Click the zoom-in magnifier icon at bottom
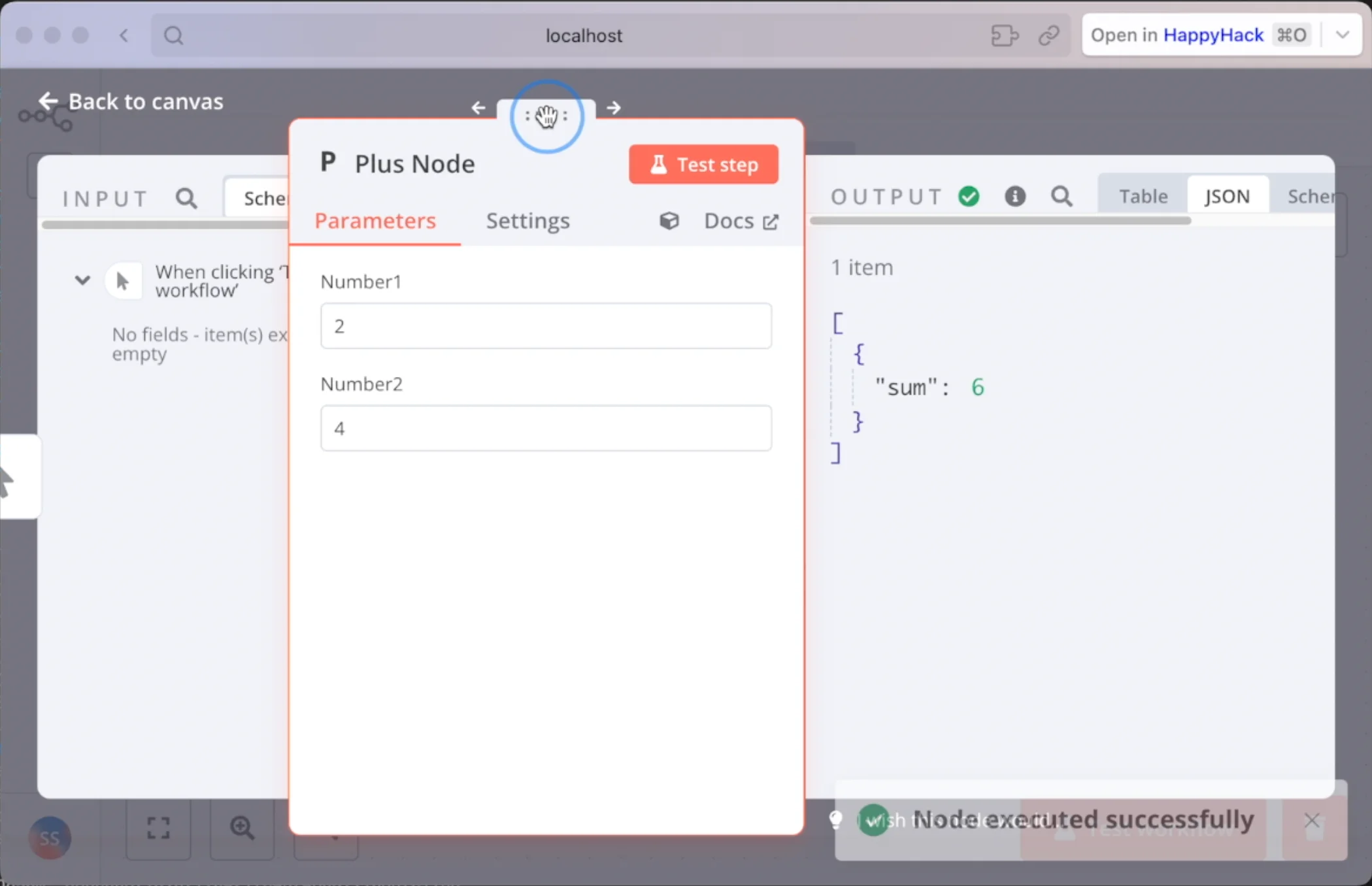This screenshot has width=1372, height=886. [242, 828]
